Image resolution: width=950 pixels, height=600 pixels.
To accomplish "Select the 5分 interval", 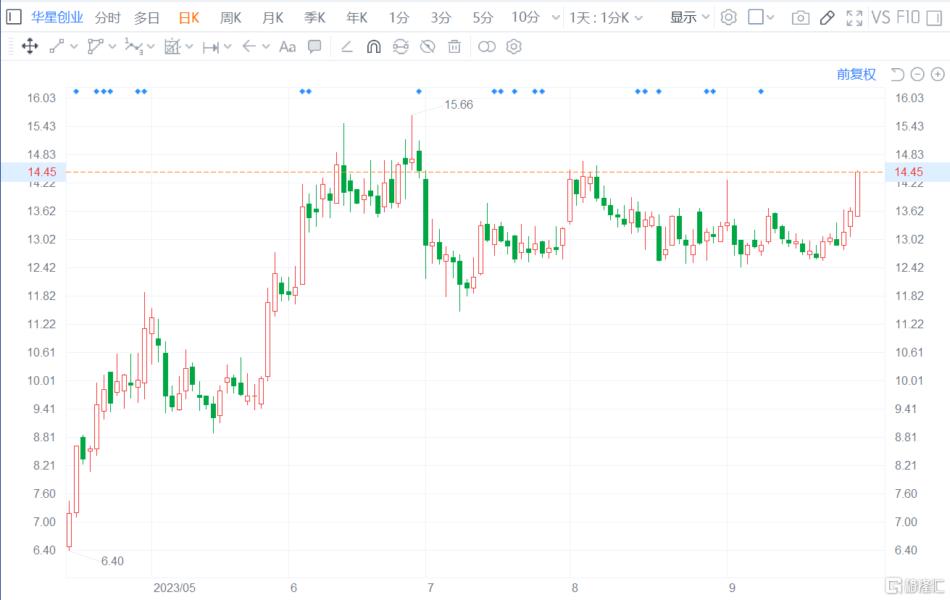I will [482, 18].
